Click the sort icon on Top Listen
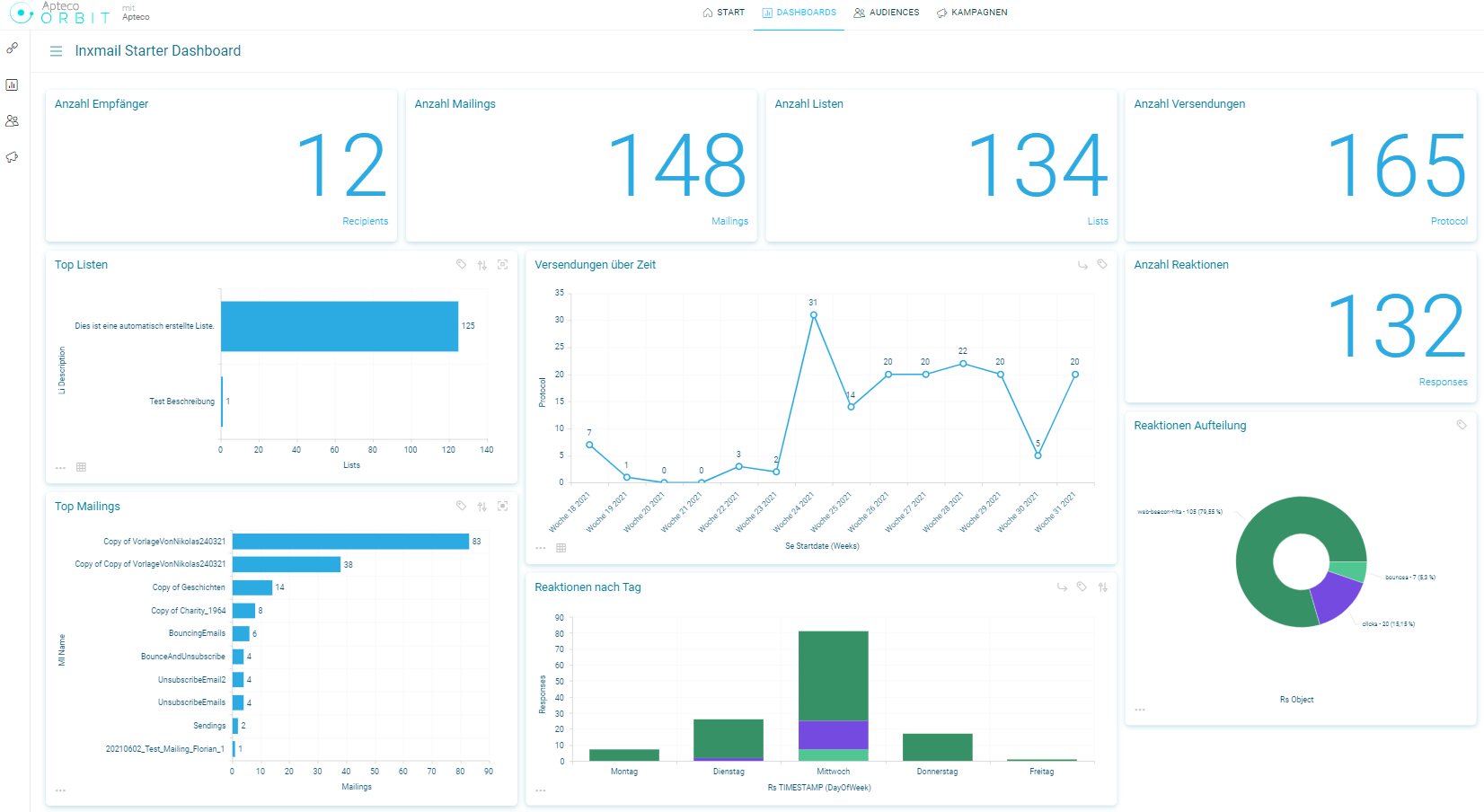Image resolution: width=1484 pixels, height=812 pixels. [x=482, y=265]
